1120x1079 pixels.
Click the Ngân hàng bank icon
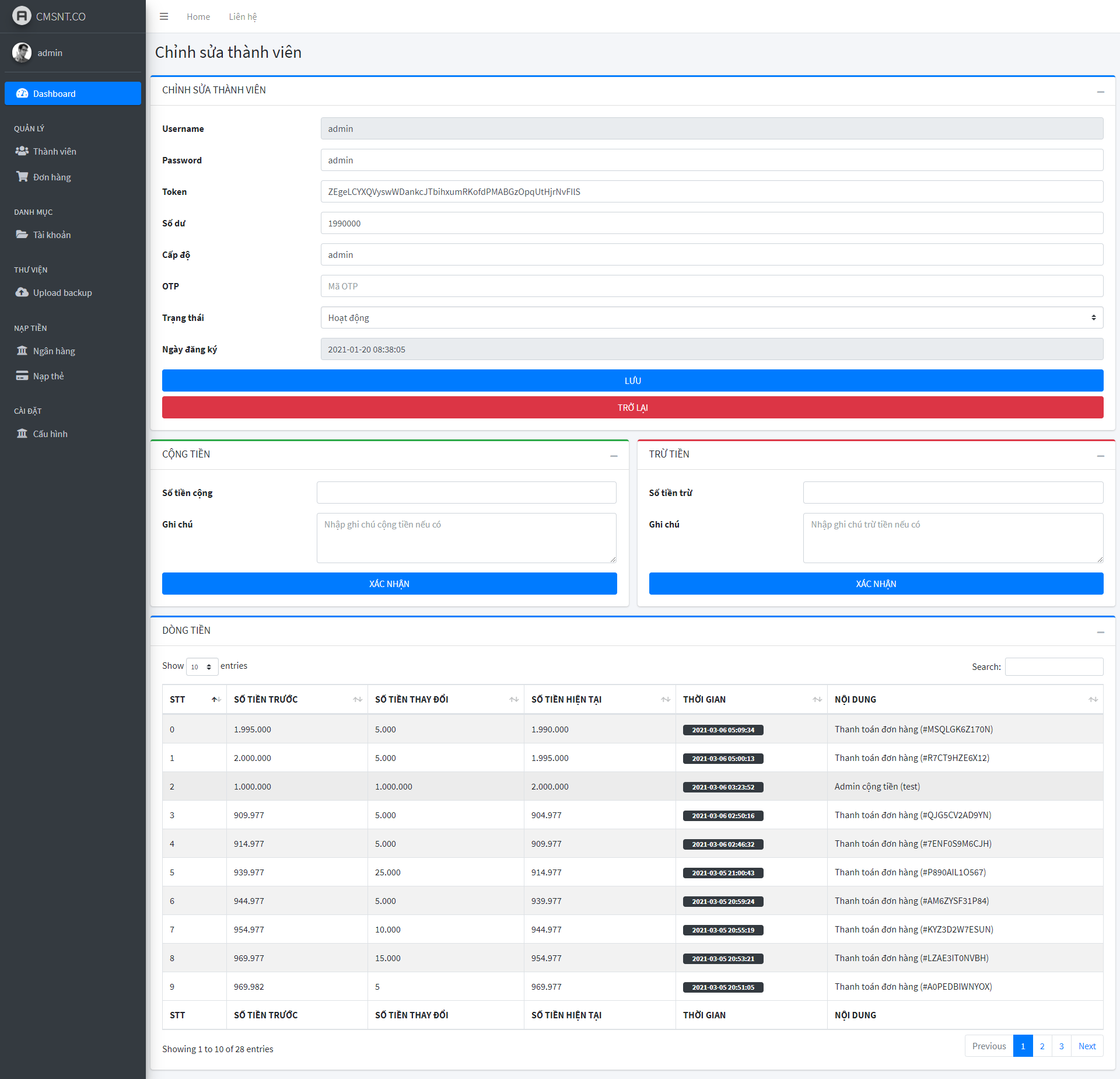click(x=22, y=351)
